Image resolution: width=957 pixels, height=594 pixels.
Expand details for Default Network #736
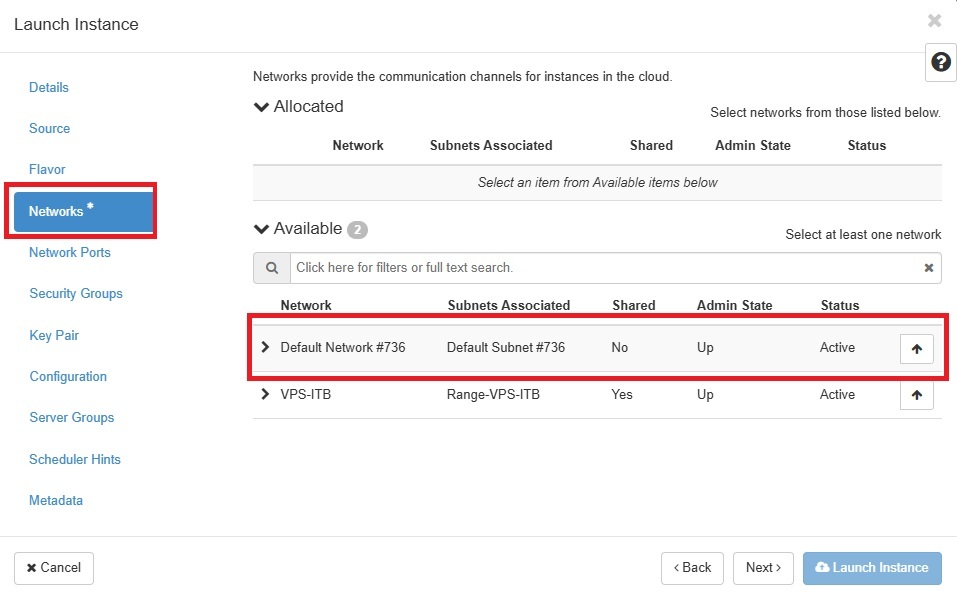pyautogui.click(x=265, y=347)
